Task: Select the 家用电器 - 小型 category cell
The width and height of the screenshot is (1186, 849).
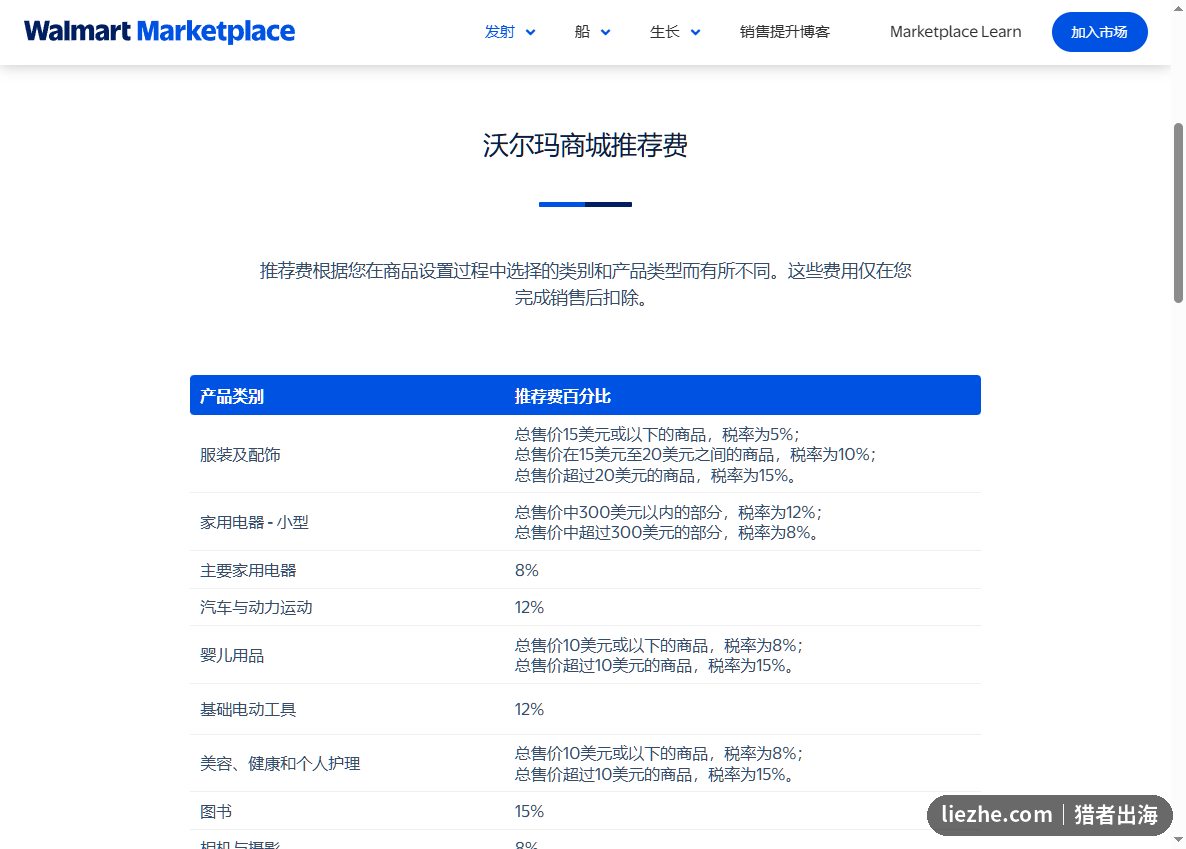Action: tap(254, 522)
